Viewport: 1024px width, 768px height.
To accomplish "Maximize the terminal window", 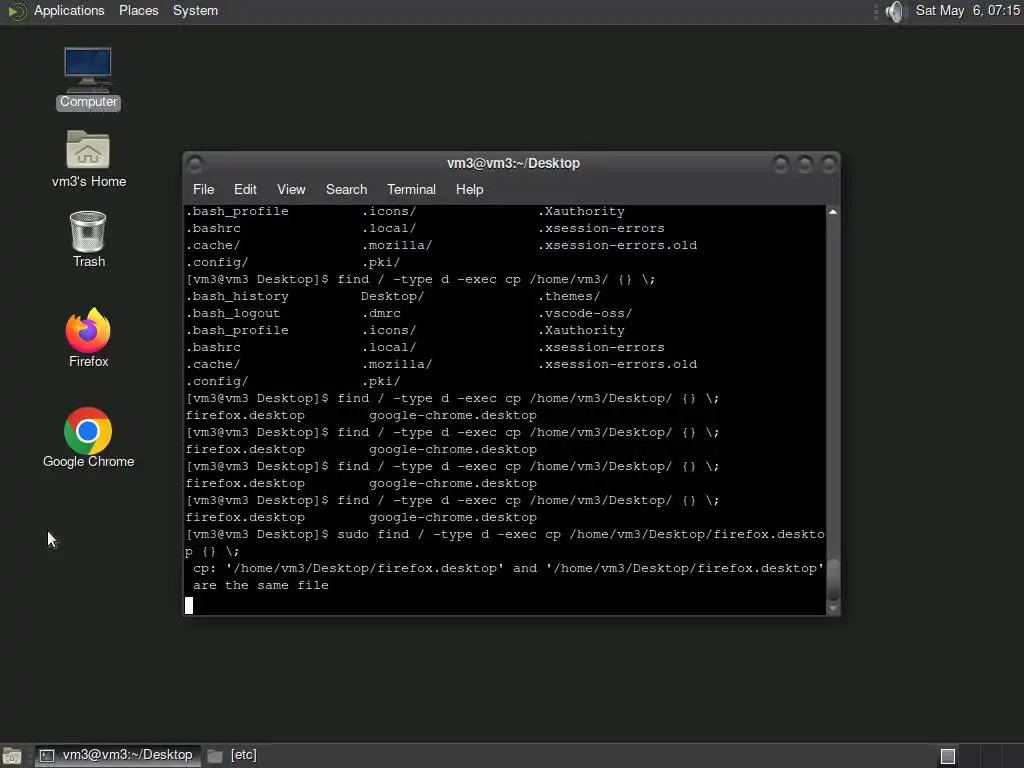I will pos(805,164).
